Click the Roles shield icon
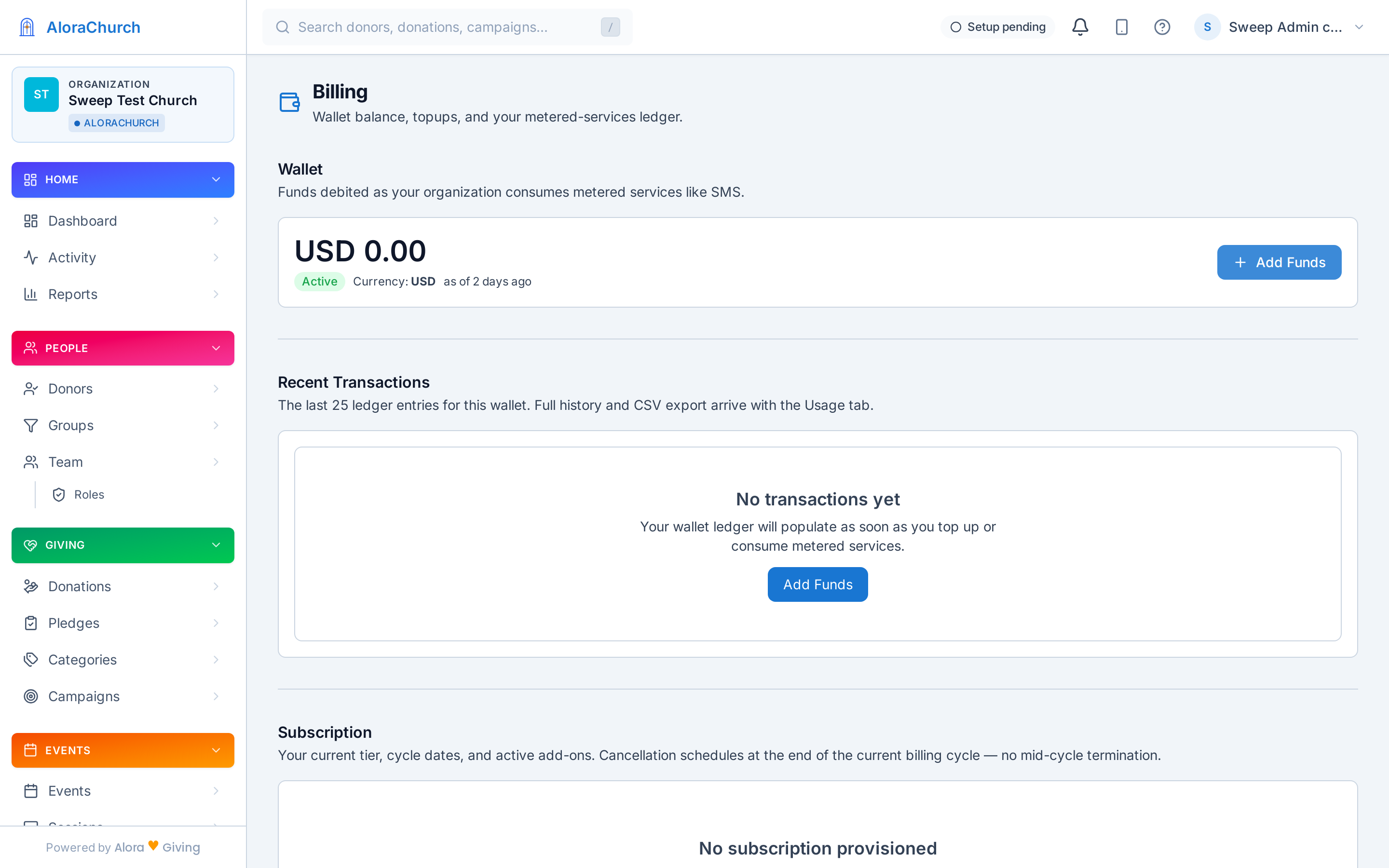 click(x=58, y=495)
